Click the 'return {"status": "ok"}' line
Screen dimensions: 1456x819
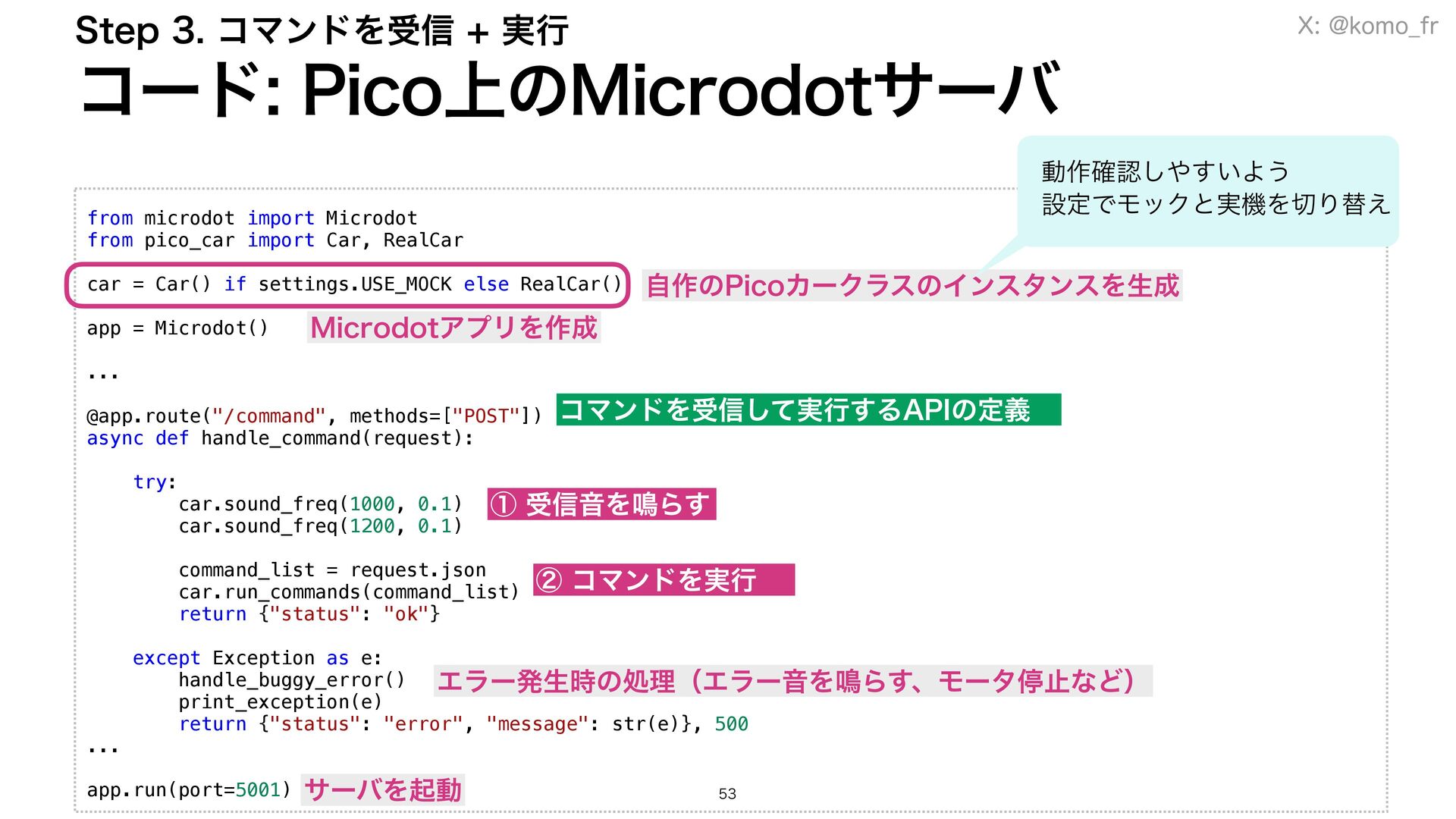tap(309, 614)
